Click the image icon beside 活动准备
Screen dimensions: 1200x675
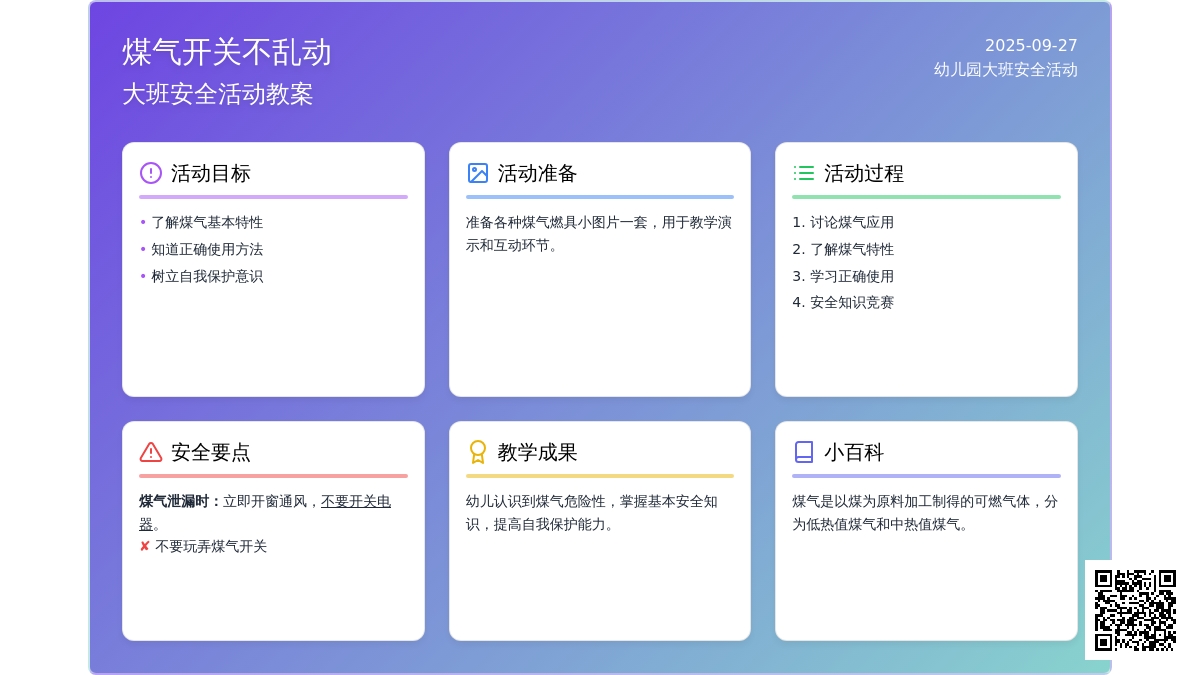tap(478, 173)
